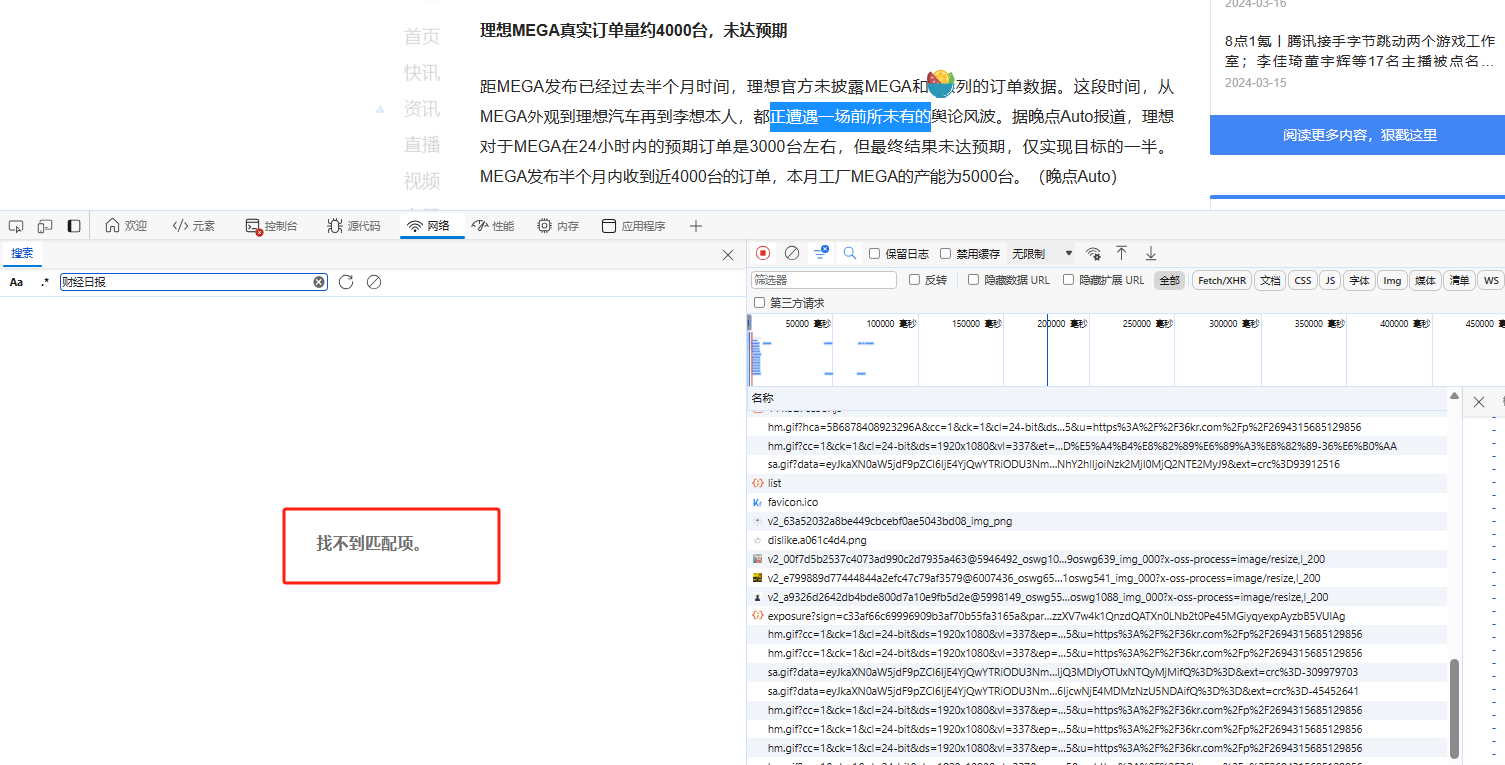Viewport: 1505px width, 765px height.
Task: Select the exposure?sign=c33af66c request row
Action: click(1097, 616)
